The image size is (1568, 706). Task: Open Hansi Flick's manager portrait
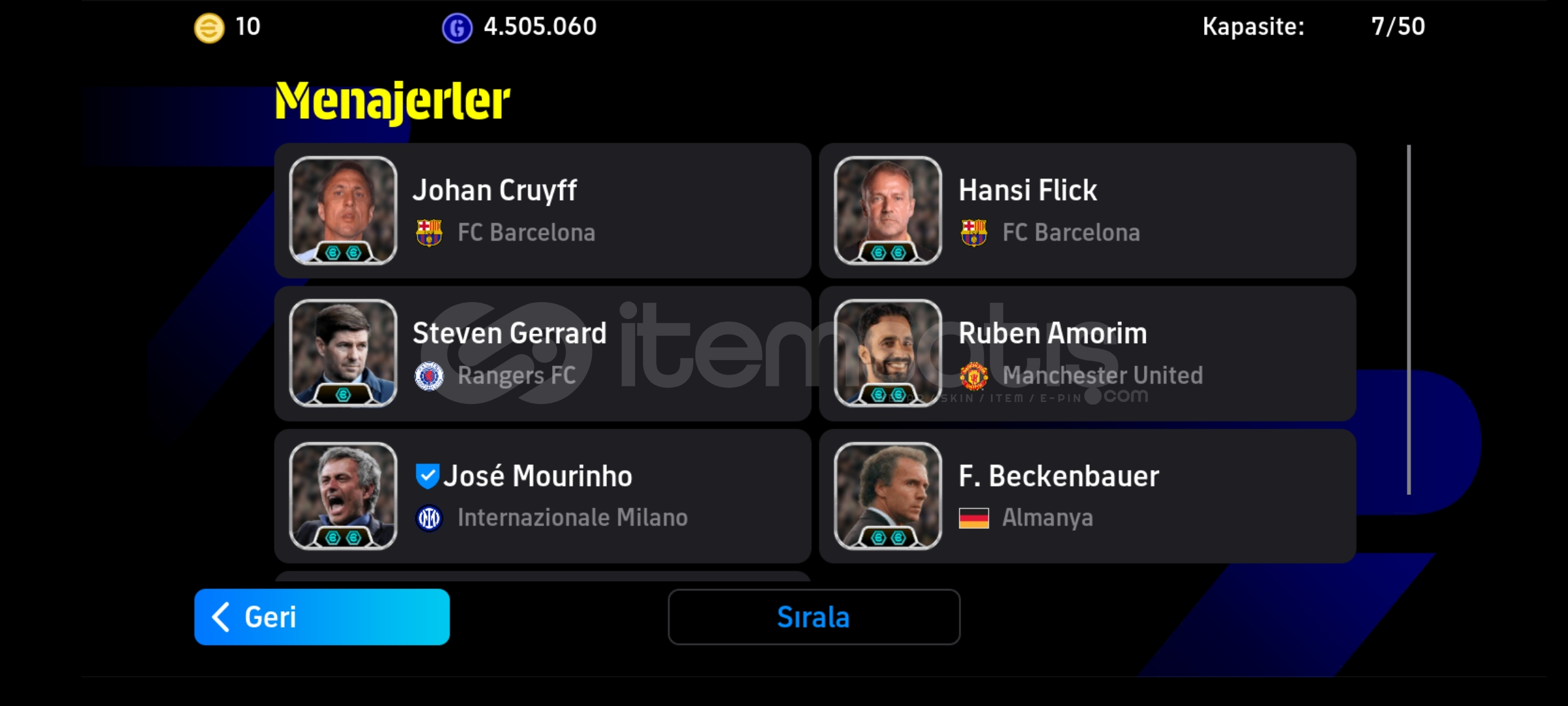coord(888,210)
